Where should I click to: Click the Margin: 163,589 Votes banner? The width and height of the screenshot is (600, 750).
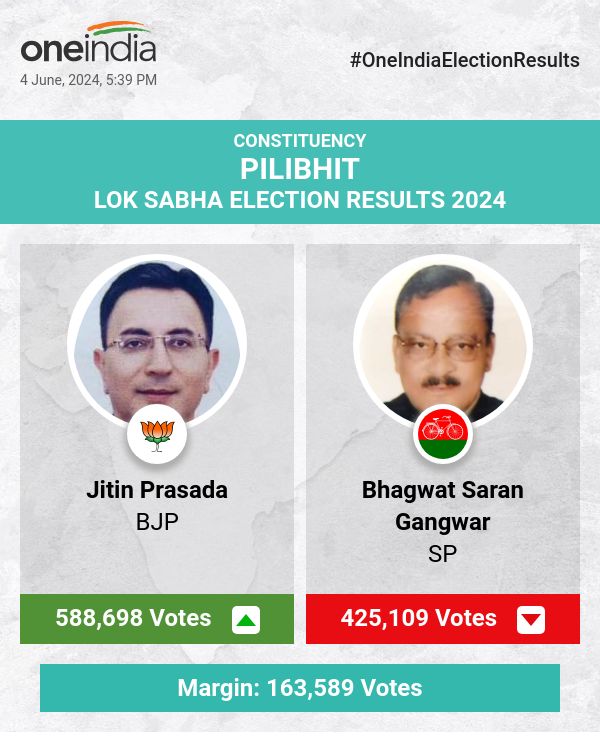click(300, 688)
